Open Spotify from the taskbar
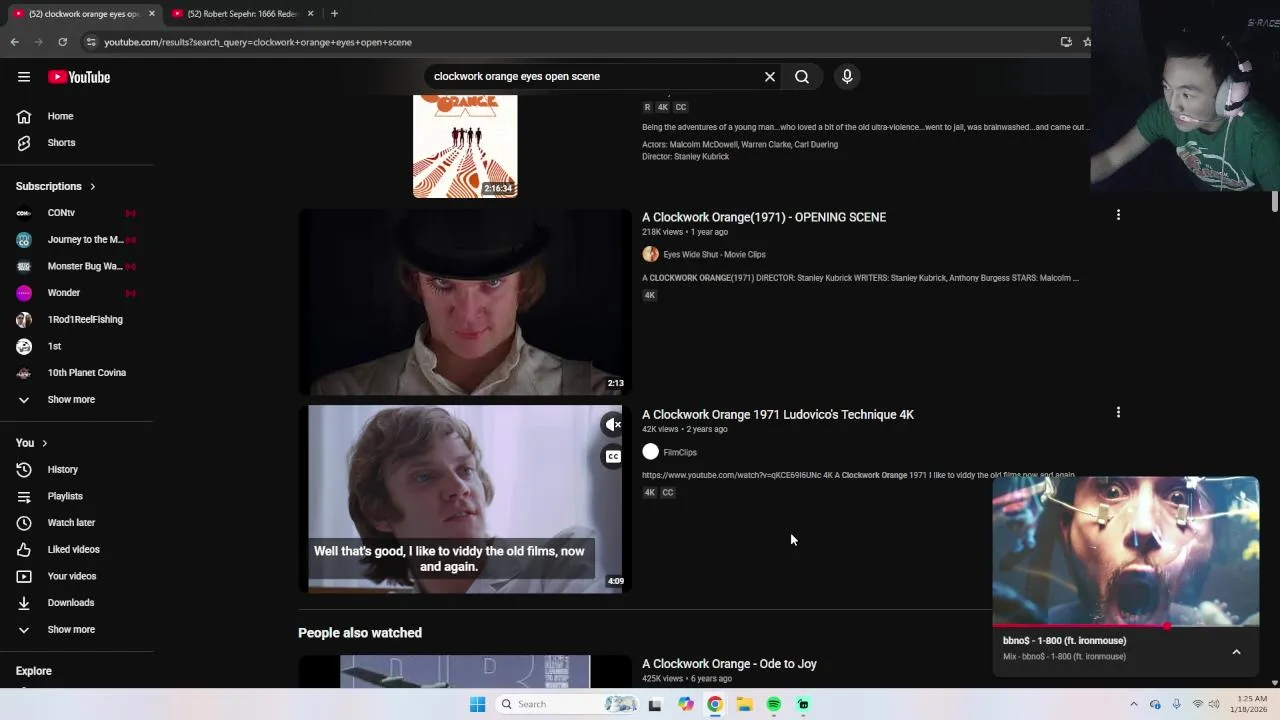 point(774,704)
